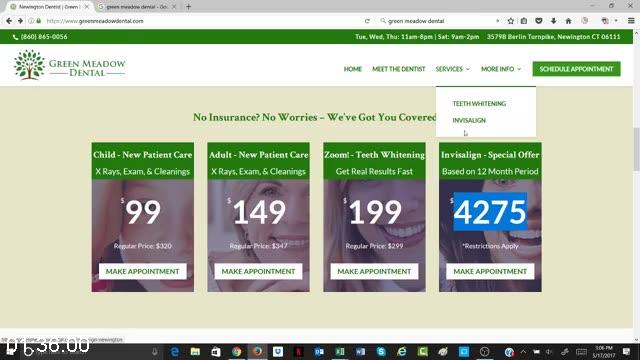Make appointment for Invisalign Special Offer
The width and height of the screenshot is (640, 360).
(x=490, y=271)
